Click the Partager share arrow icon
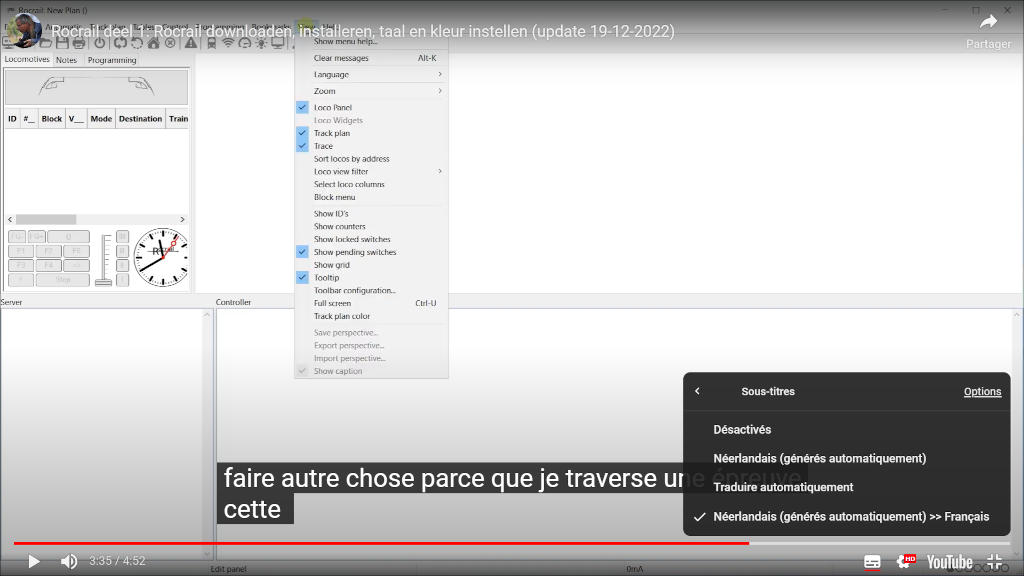1024x576 pixels. [989, 22]
